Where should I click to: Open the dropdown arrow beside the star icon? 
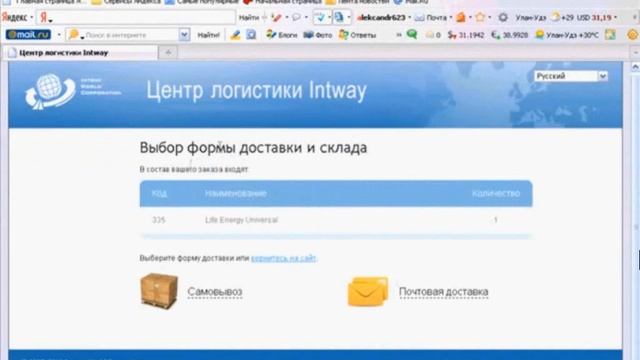(489, 18)
